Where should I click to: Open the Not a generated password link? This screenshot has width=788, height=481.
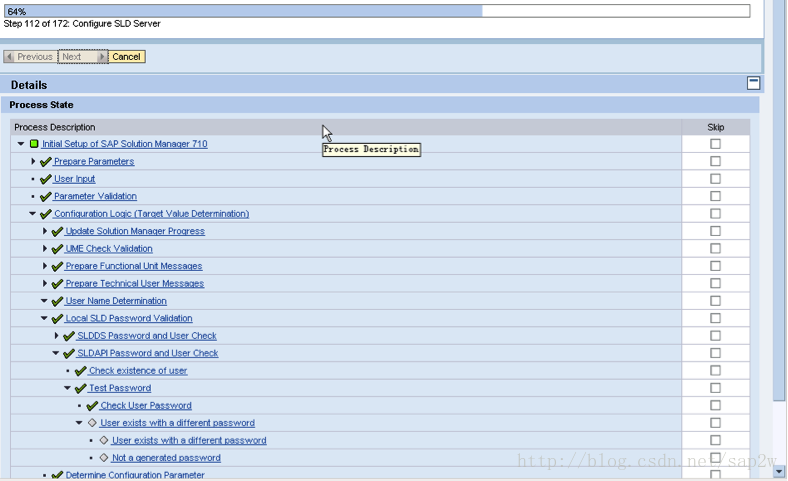coord(166,458)
